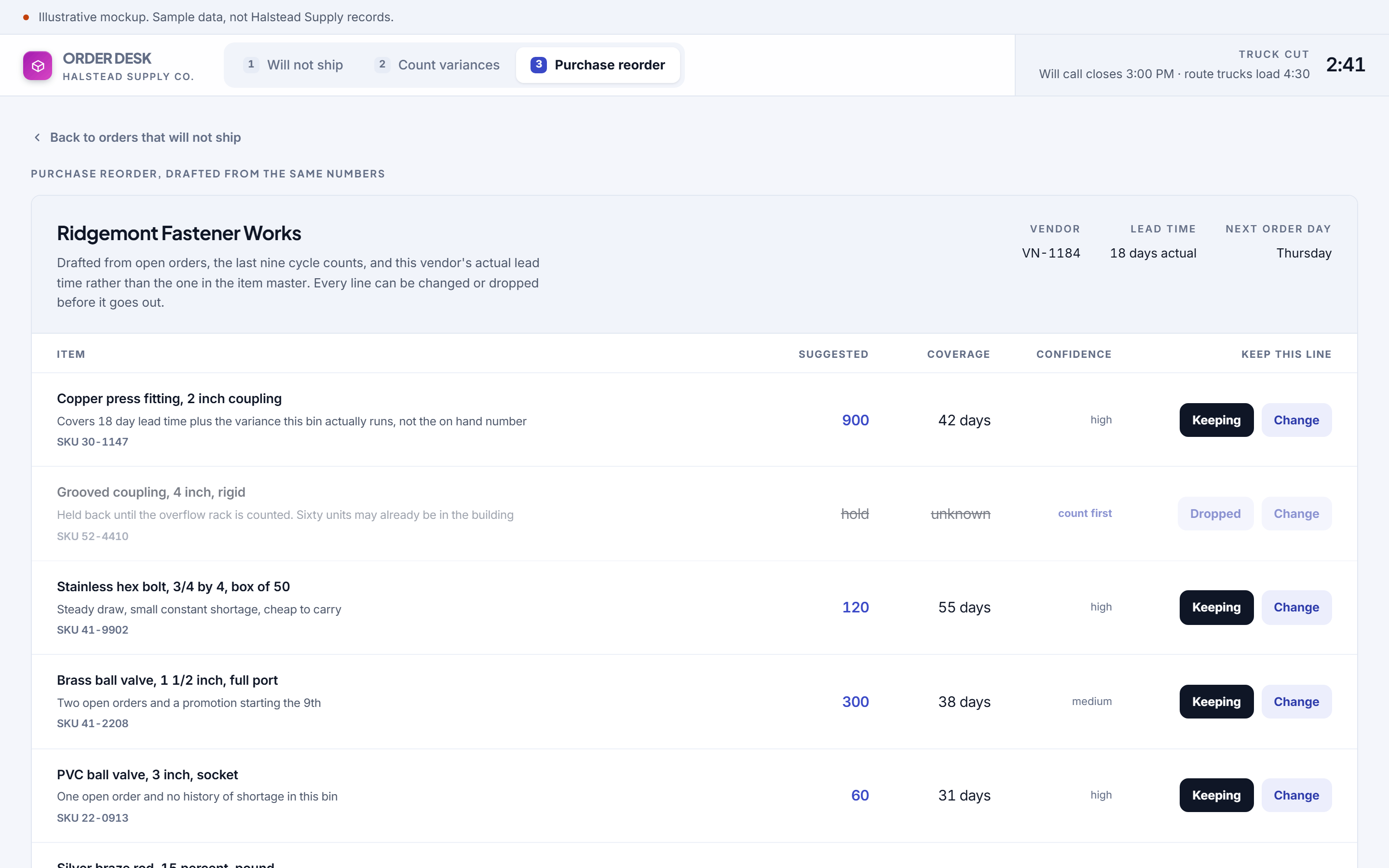
Task: Click the 42 days coverage value
Action: (964, 420)
